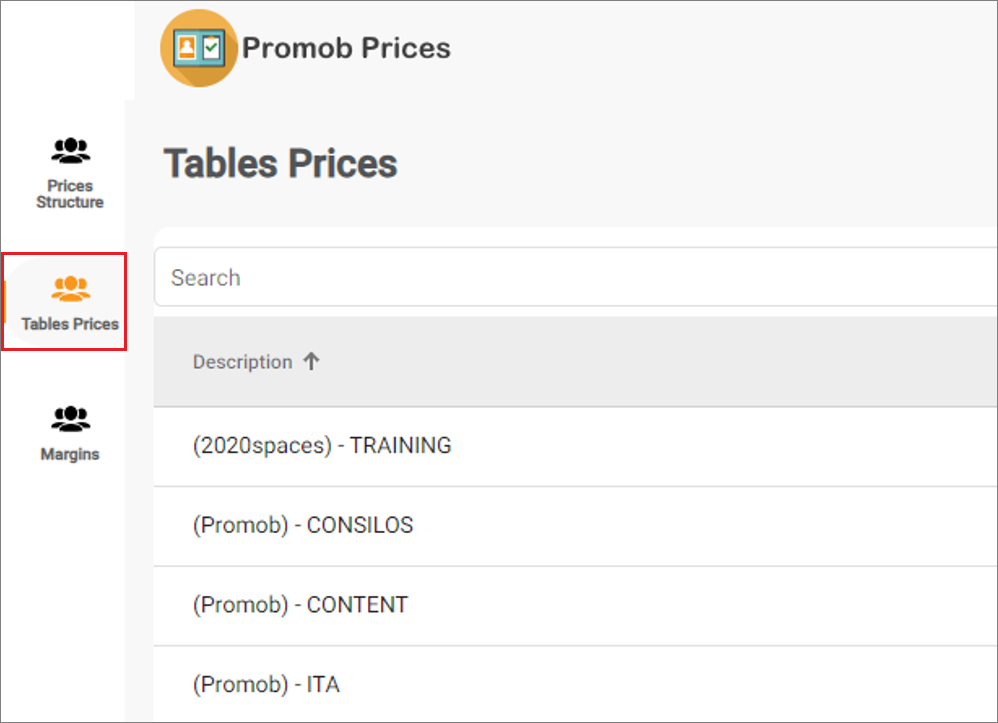This screenshot has width=998, height=723.
Task: Open the Margins sidebar label
Action: point(70,454)
